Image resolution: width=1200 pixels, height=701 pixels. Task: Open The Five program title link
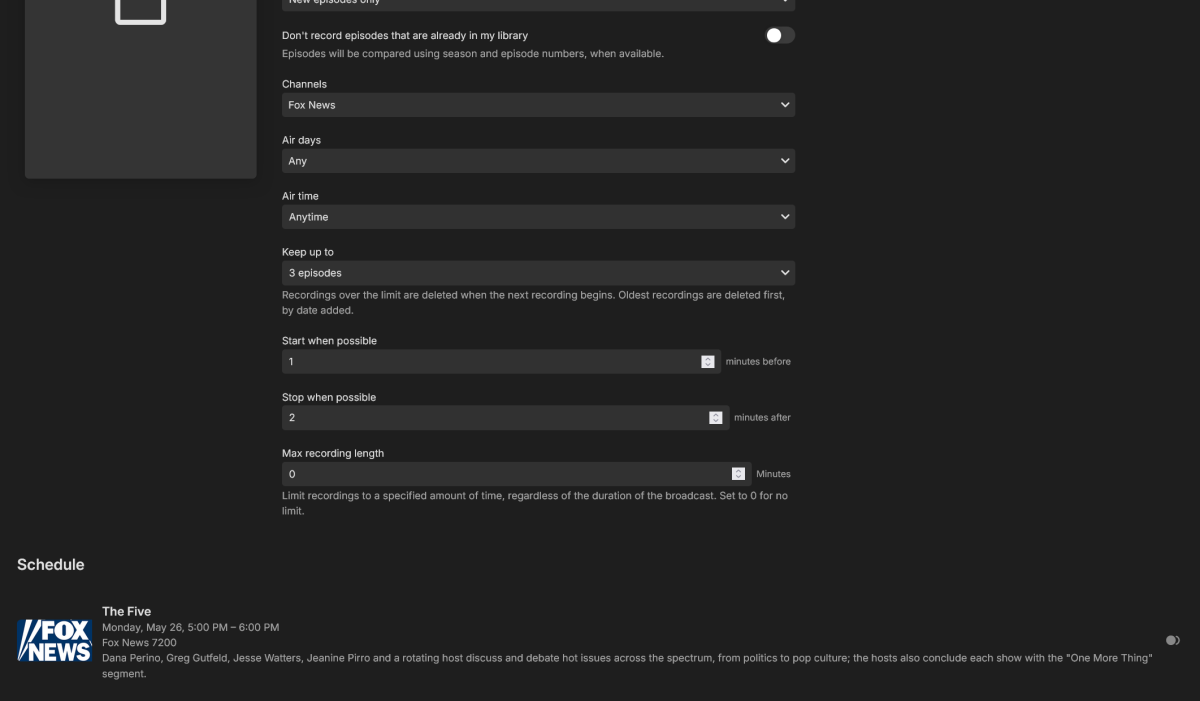126,611
